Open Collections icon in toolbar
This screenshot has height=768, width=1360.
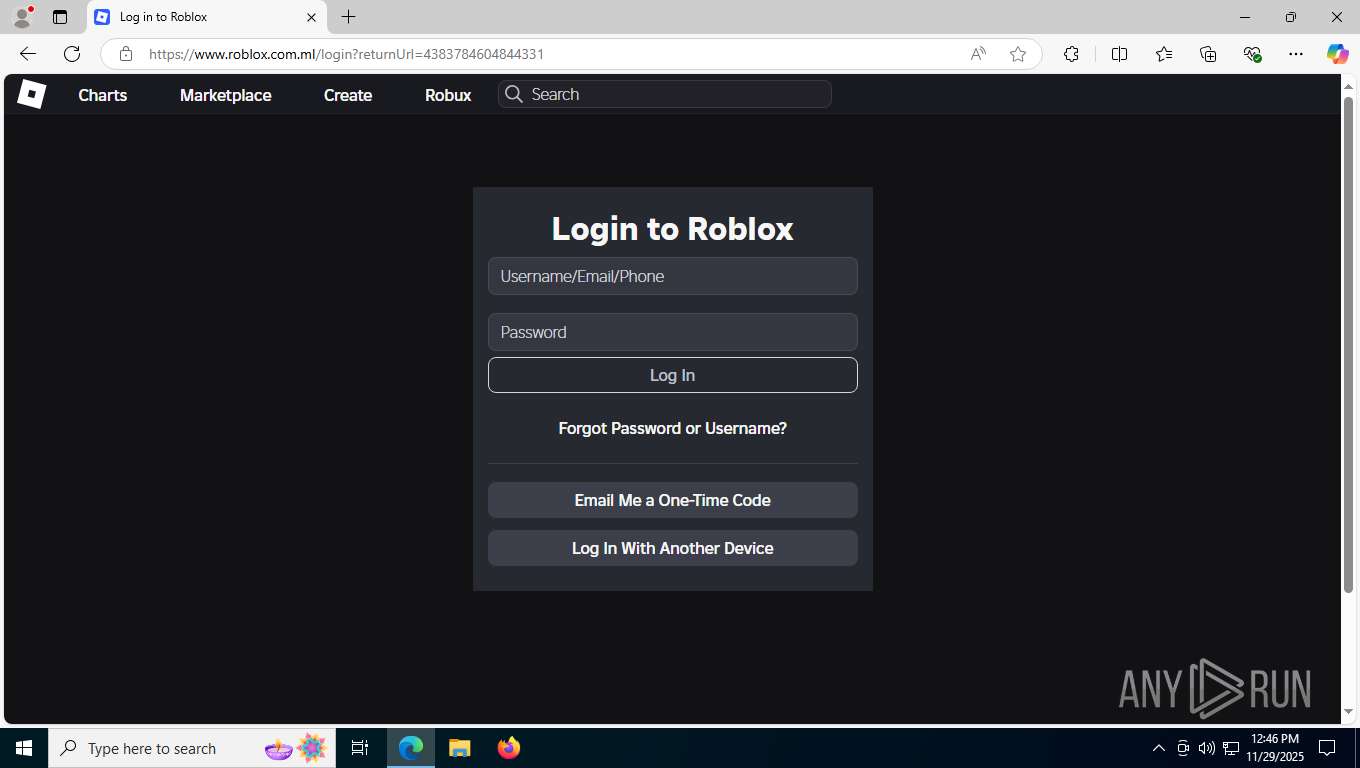click(x=1208, y=54)
